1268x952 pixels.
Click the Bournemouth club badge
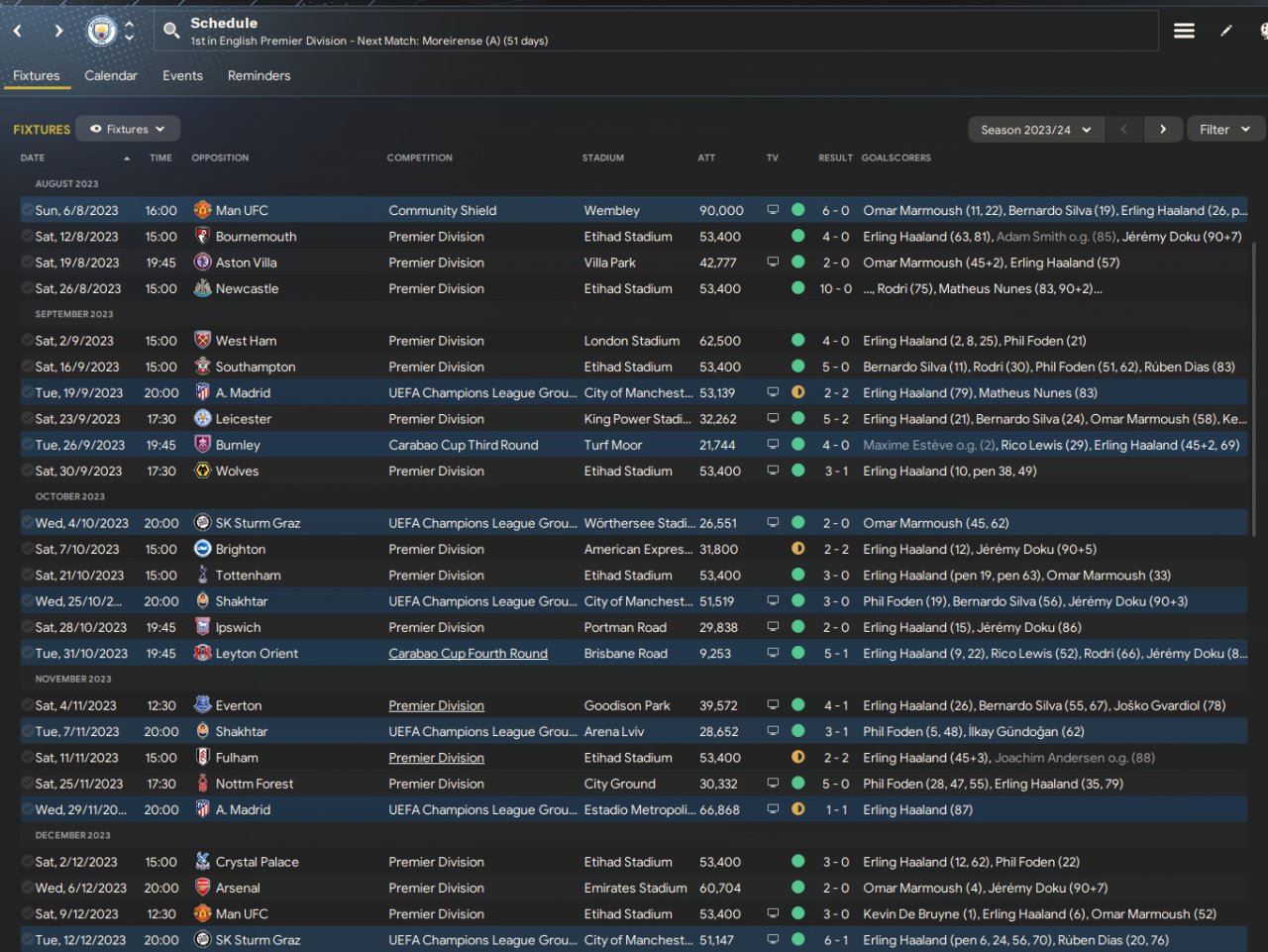coord(202,237)
